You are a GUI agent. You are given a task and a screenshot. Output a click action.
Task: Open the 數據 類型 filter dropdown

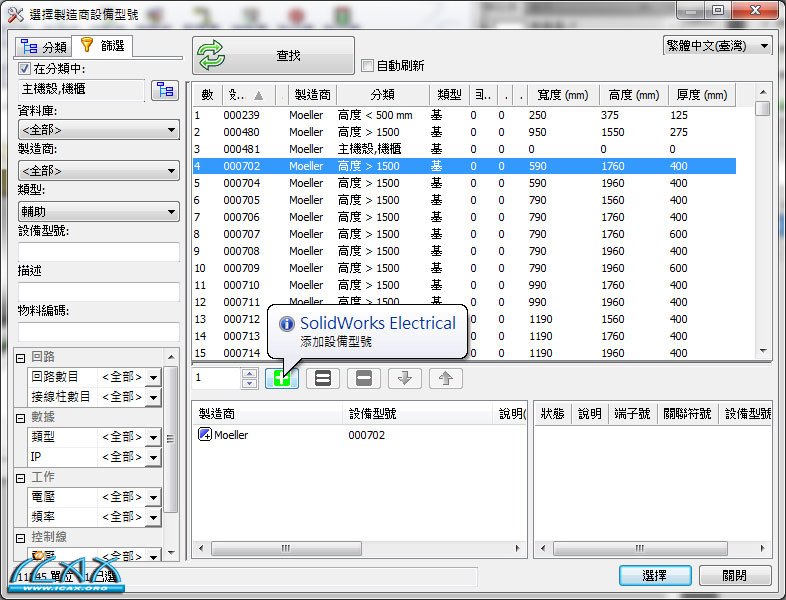[x=153, y=437]
